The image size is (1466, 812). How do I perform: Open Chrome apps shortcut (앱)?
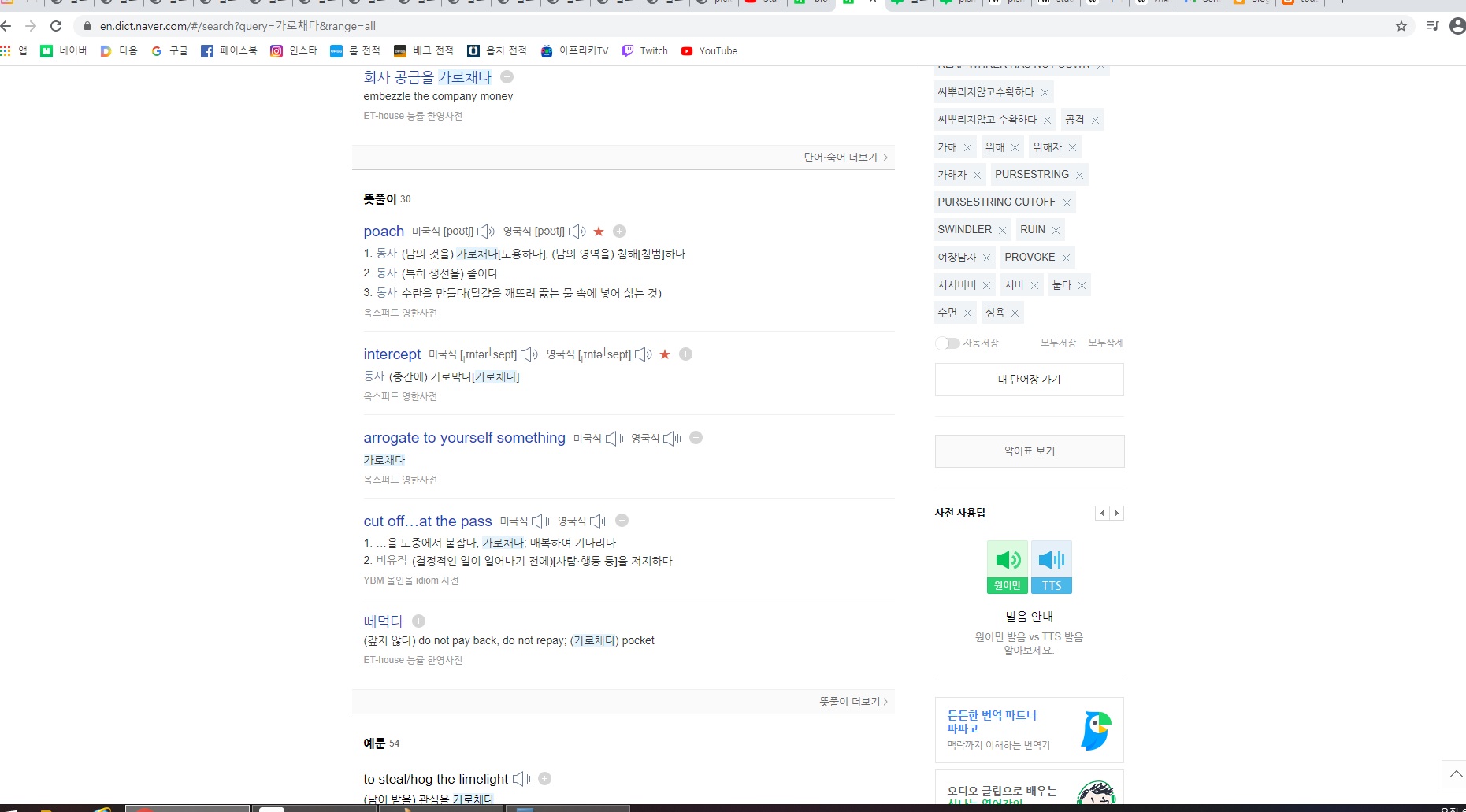(x=14, y=51)
